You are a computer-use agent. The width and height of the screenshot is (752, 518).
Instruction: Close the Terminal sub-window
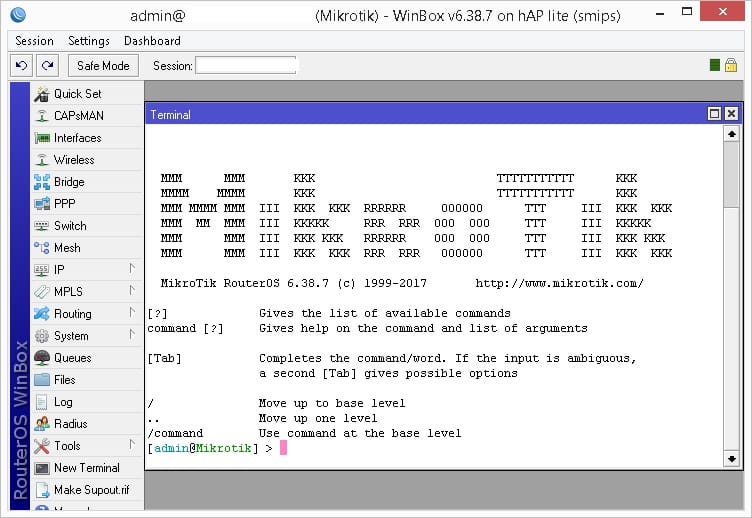point(731,114)
